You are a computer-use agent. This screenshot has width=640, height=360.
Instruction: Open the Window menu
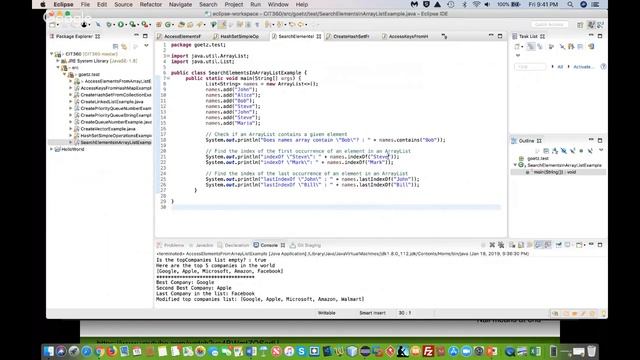click(278, 4)
